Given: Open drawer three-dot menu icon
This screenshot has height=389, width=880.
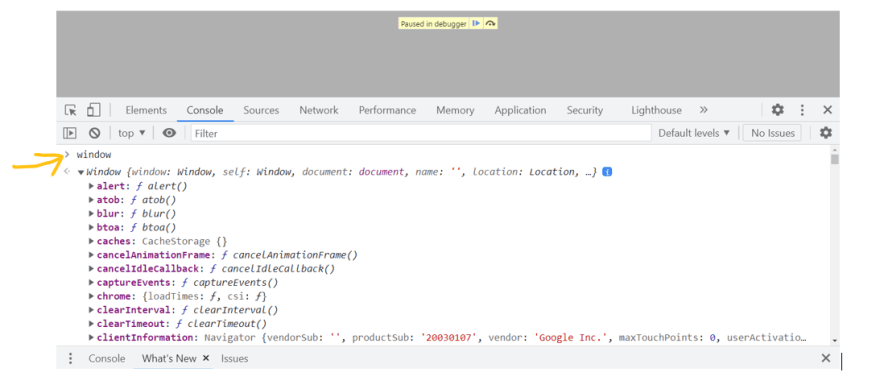Looking at the screenshot, I should pyautogui.click(x=71, y=358).
